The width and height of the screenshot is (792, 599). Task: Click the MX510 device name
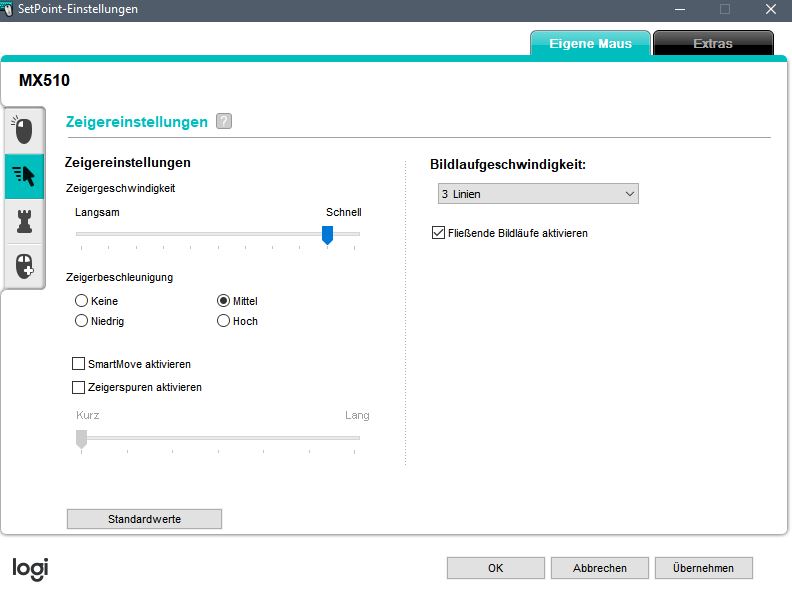[x=44, y=80]
